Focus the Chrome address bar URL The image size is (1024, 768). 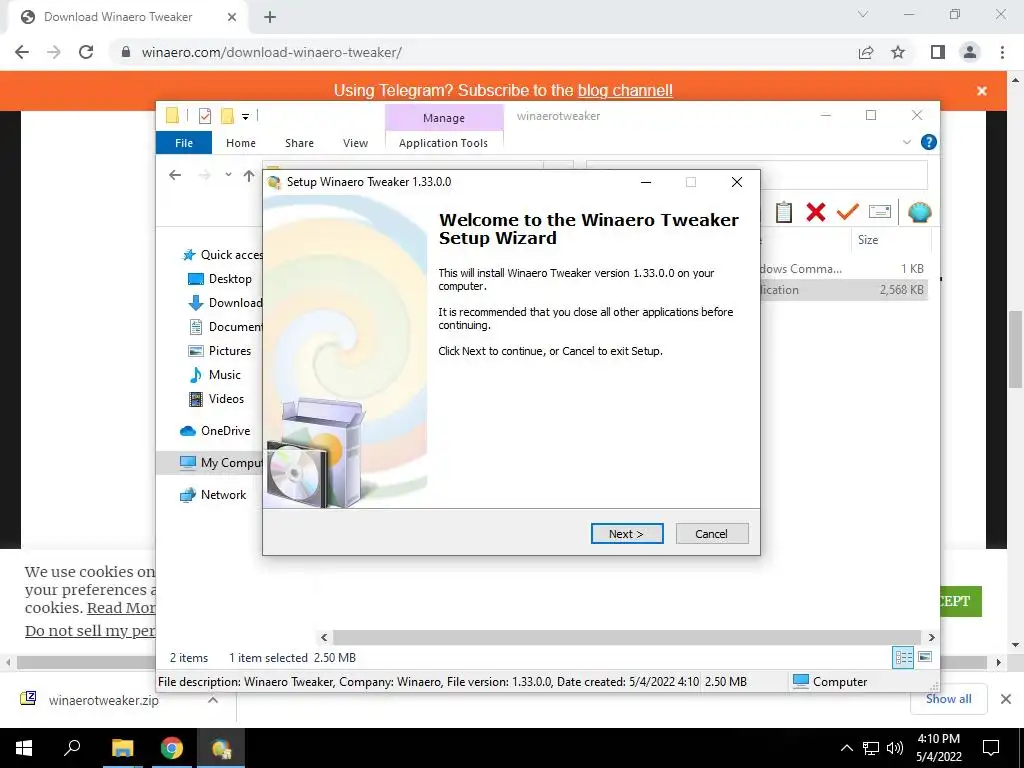coord(271,52)
